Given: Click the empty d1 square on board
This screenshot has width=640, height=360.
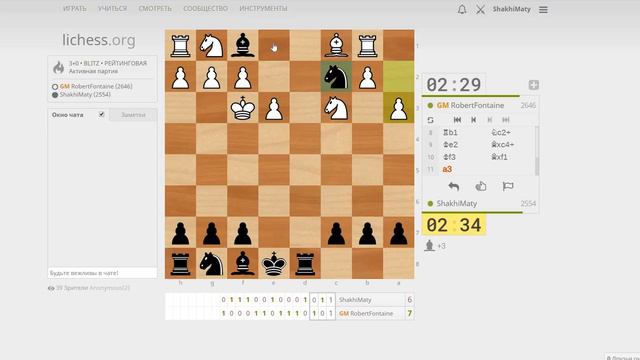Looking at the screenshot, I should (305, 45).
